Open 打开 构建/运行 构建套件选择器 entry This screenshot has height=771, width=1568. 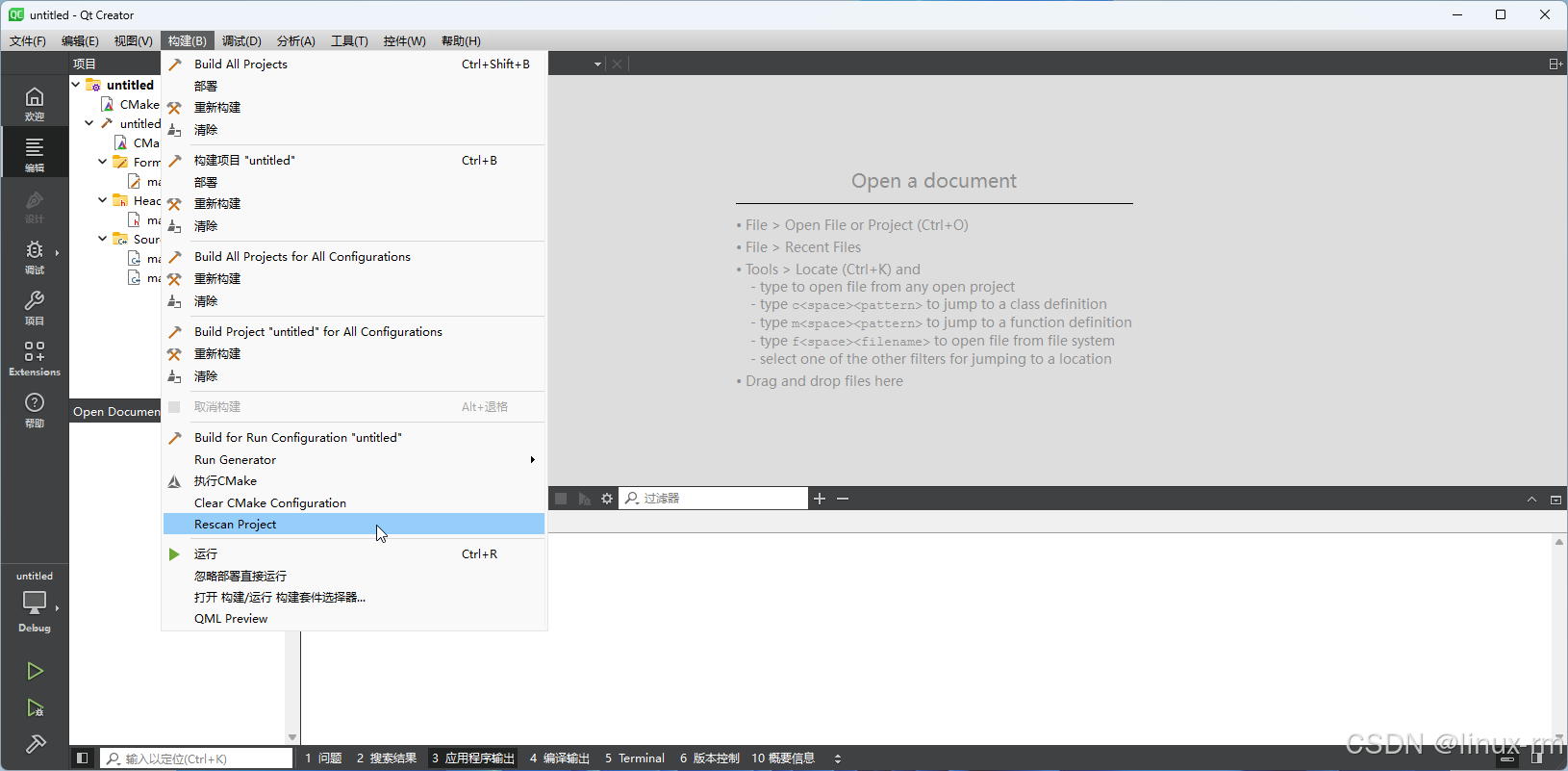click(354, 598)
